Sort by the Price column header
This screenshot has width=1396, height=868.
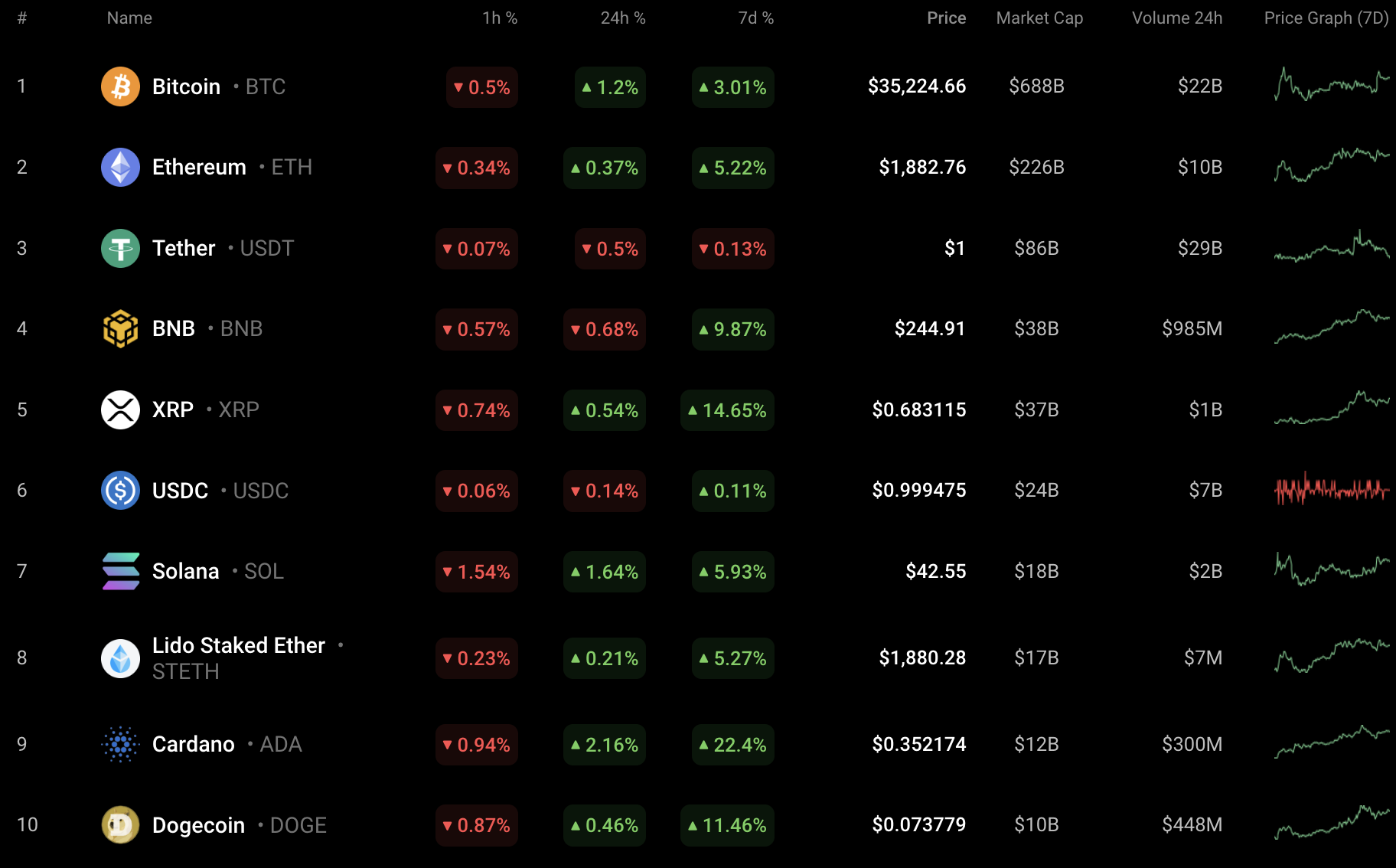(946, 18)
